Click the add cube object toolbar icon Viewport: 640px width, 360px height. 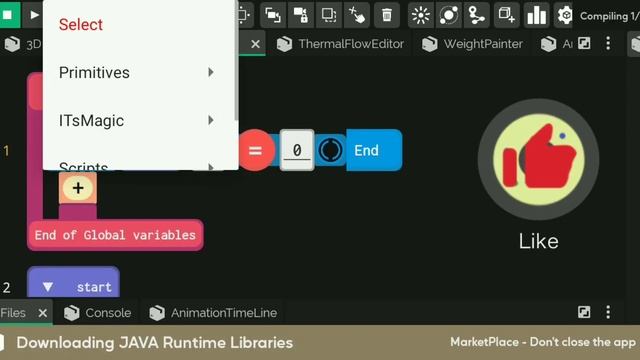[507, 16]
